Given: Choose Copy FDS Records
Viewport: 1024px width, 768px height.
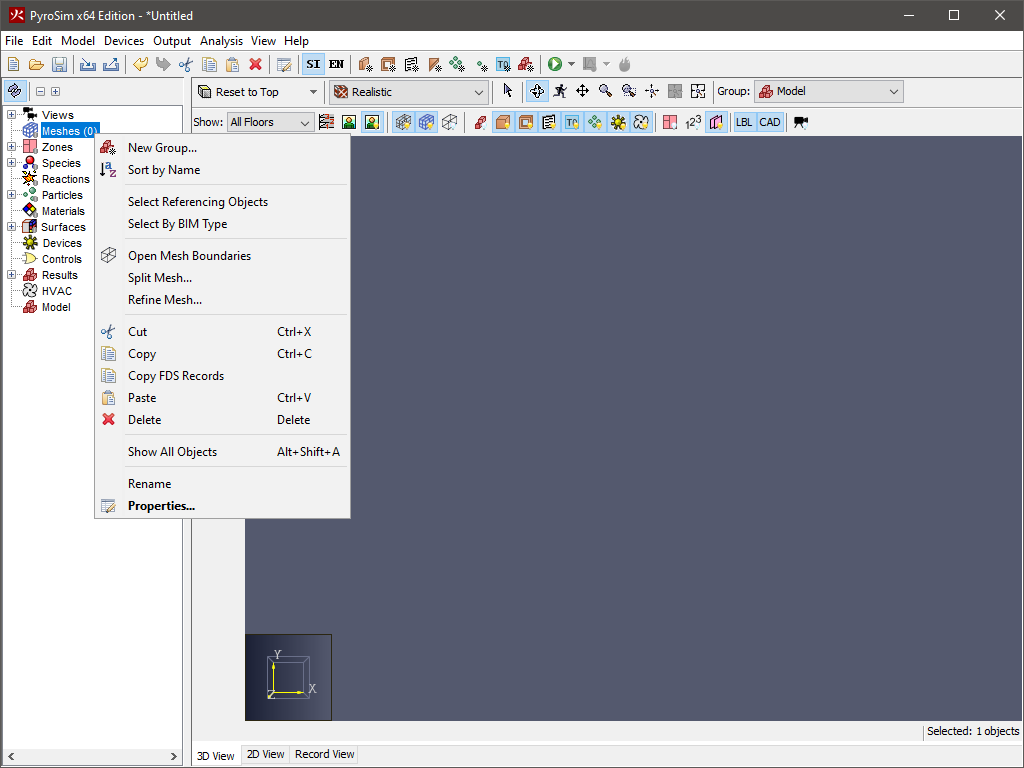Looking at the screenshot, I should point(223,376).
